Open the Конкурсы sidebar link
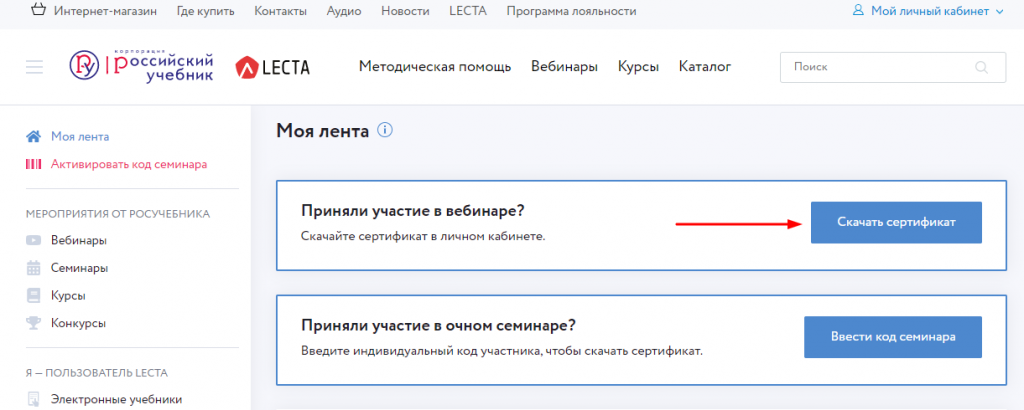 tap(78, 323)
